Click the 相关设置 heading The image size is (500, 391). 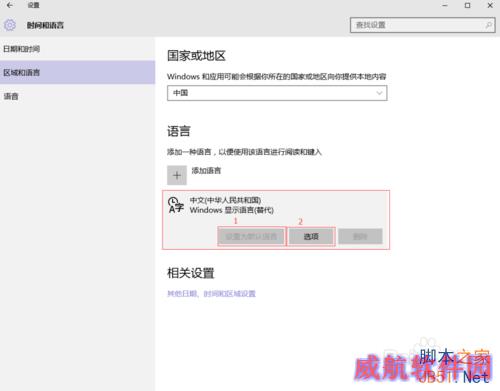(x=191, y=273)
